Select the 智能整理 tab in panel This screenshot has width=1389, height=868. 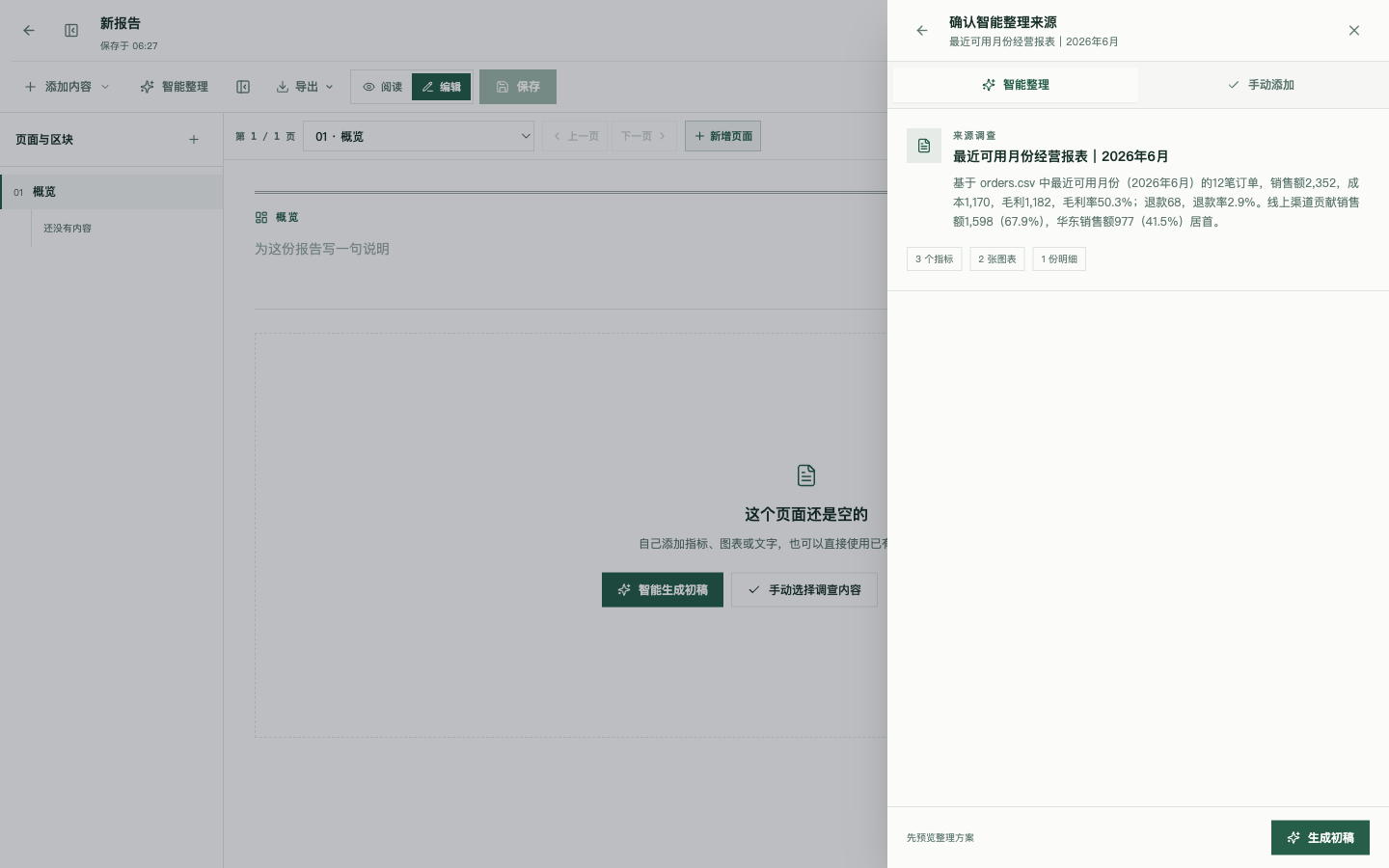(x=1016, y=85)
